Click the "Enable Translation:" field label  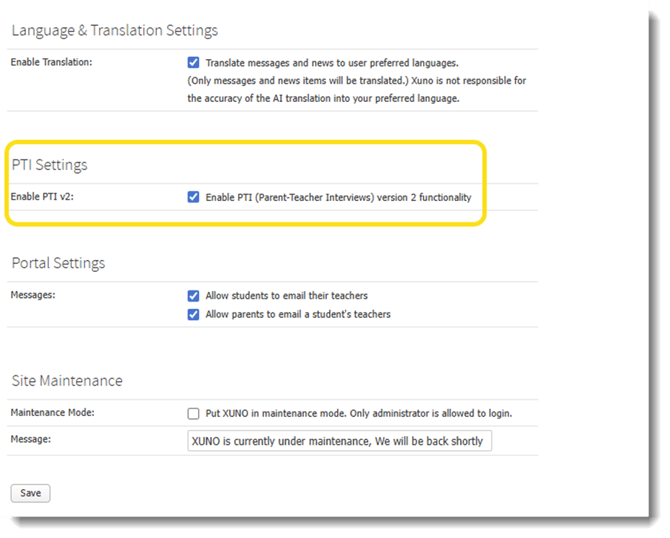pyautogui.click(x=51, y=62)
